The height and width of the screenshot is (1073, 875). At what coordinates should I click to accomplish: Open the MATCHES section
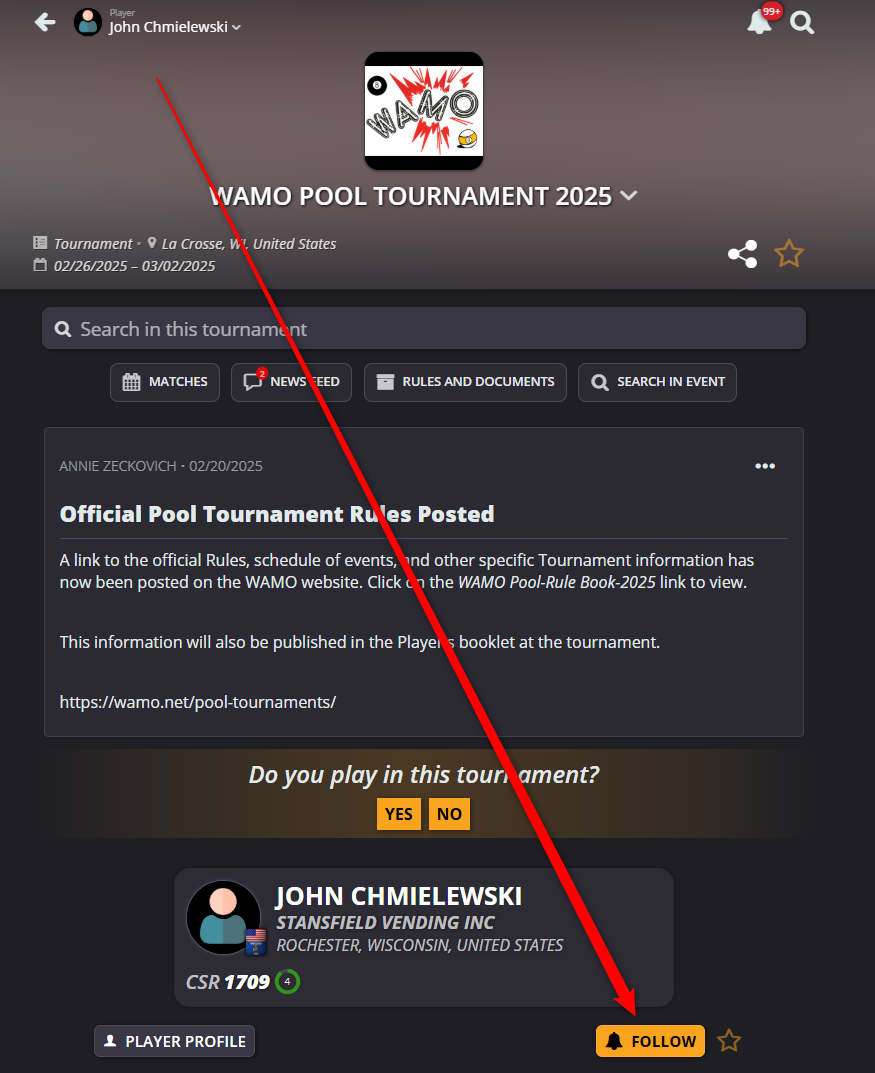[x=165, y=382]
